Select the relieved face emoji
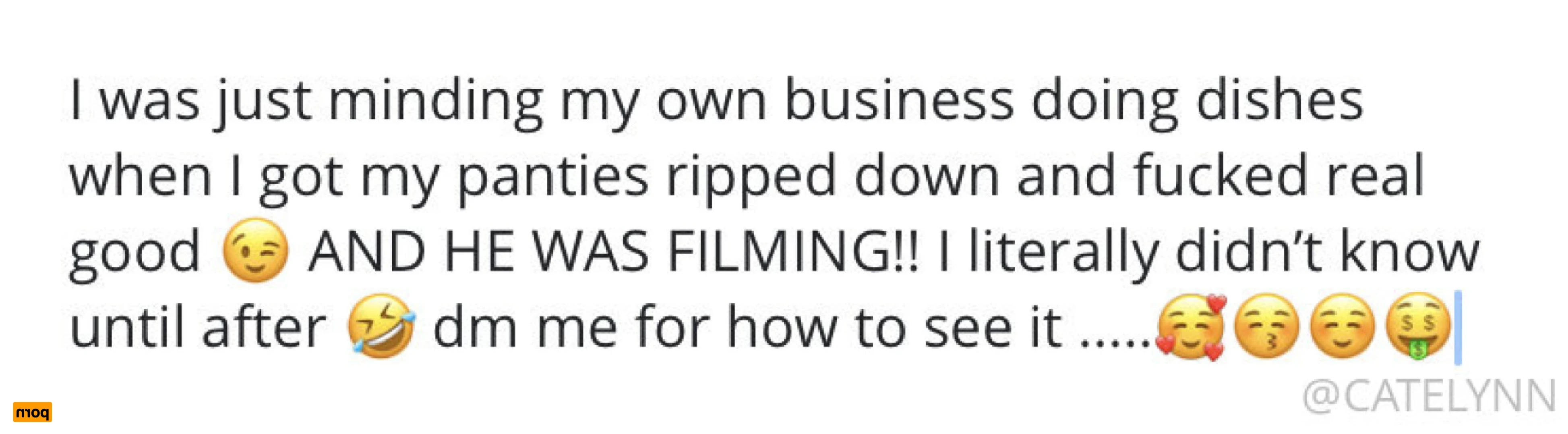 [x=1342, y=326]
